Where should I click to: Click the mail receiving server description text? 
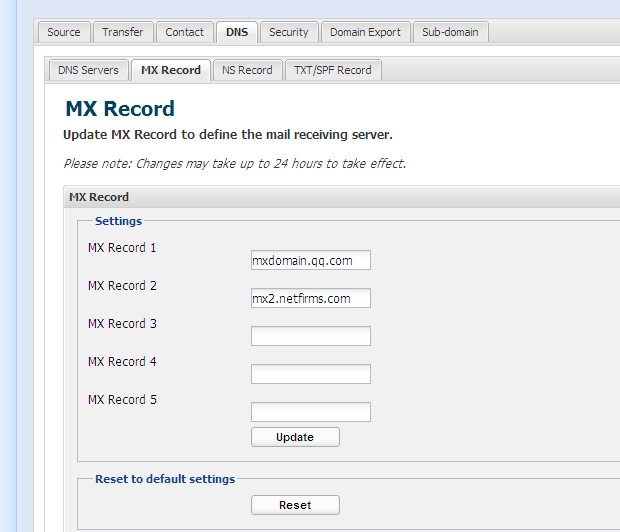point(228,135)
